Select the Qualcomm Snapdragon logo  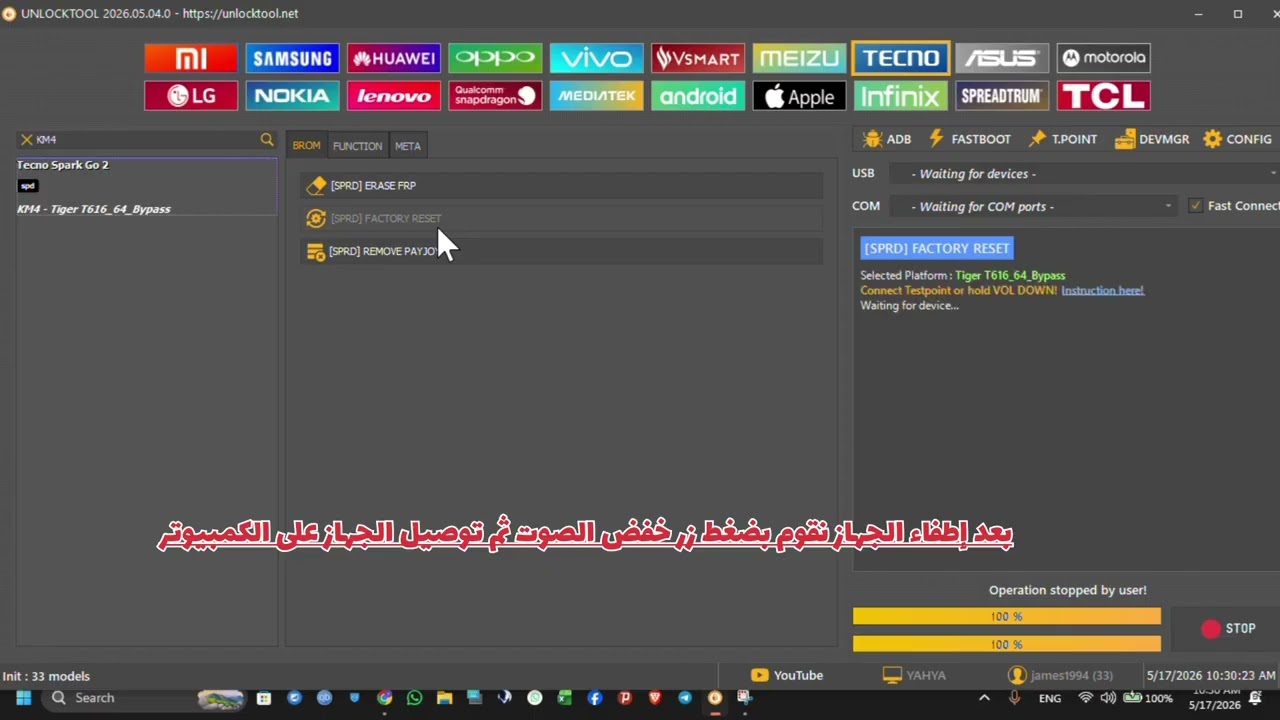click(495, 96)
